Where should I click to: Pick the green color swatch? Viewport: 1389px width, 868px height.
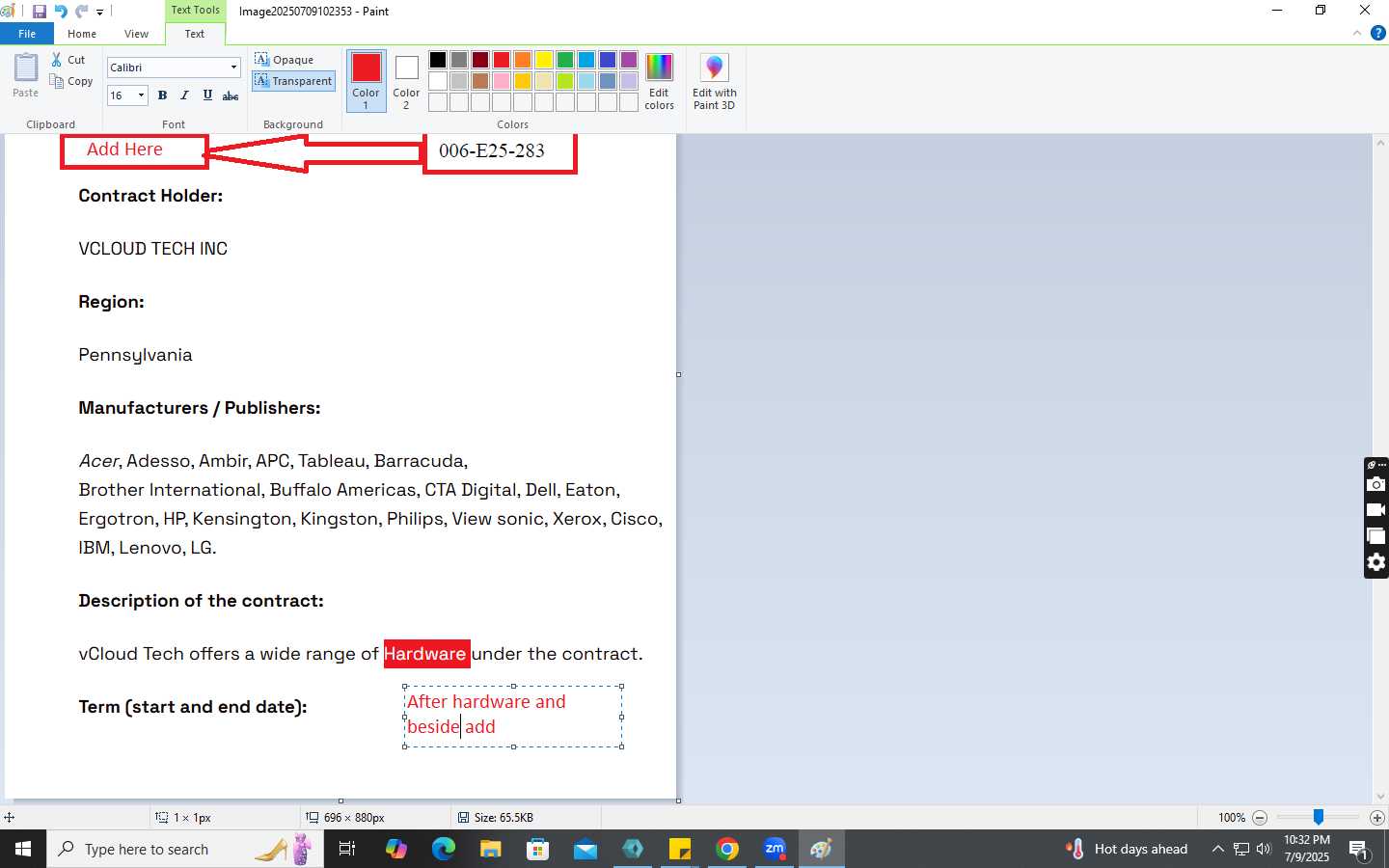click(x=565, y=60)
